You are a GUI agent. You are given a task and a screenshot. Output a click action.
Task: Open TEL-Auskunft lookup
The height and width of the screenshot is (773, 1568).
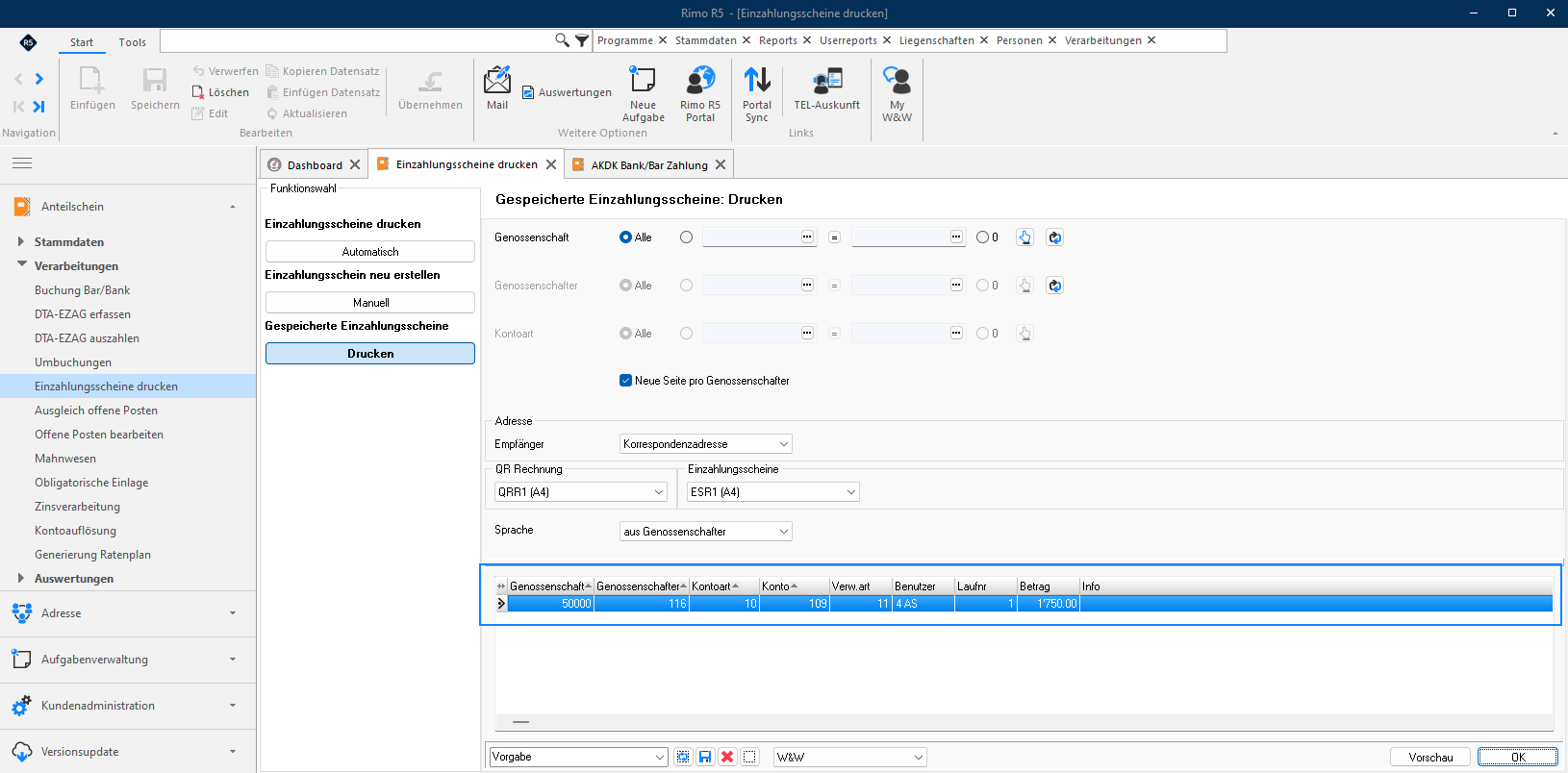click(x=827, y=88)
